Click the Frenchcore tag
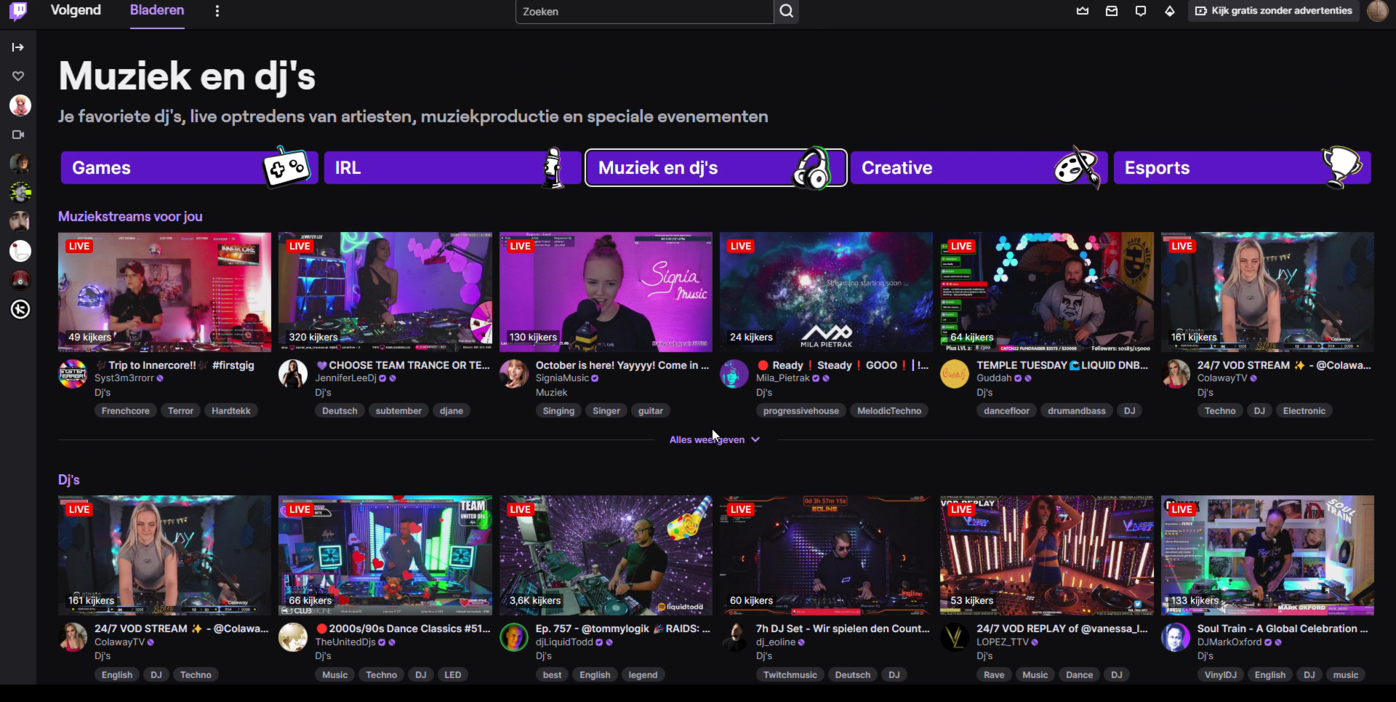This screenshot has width=1396, height=702. click(126, 411)
